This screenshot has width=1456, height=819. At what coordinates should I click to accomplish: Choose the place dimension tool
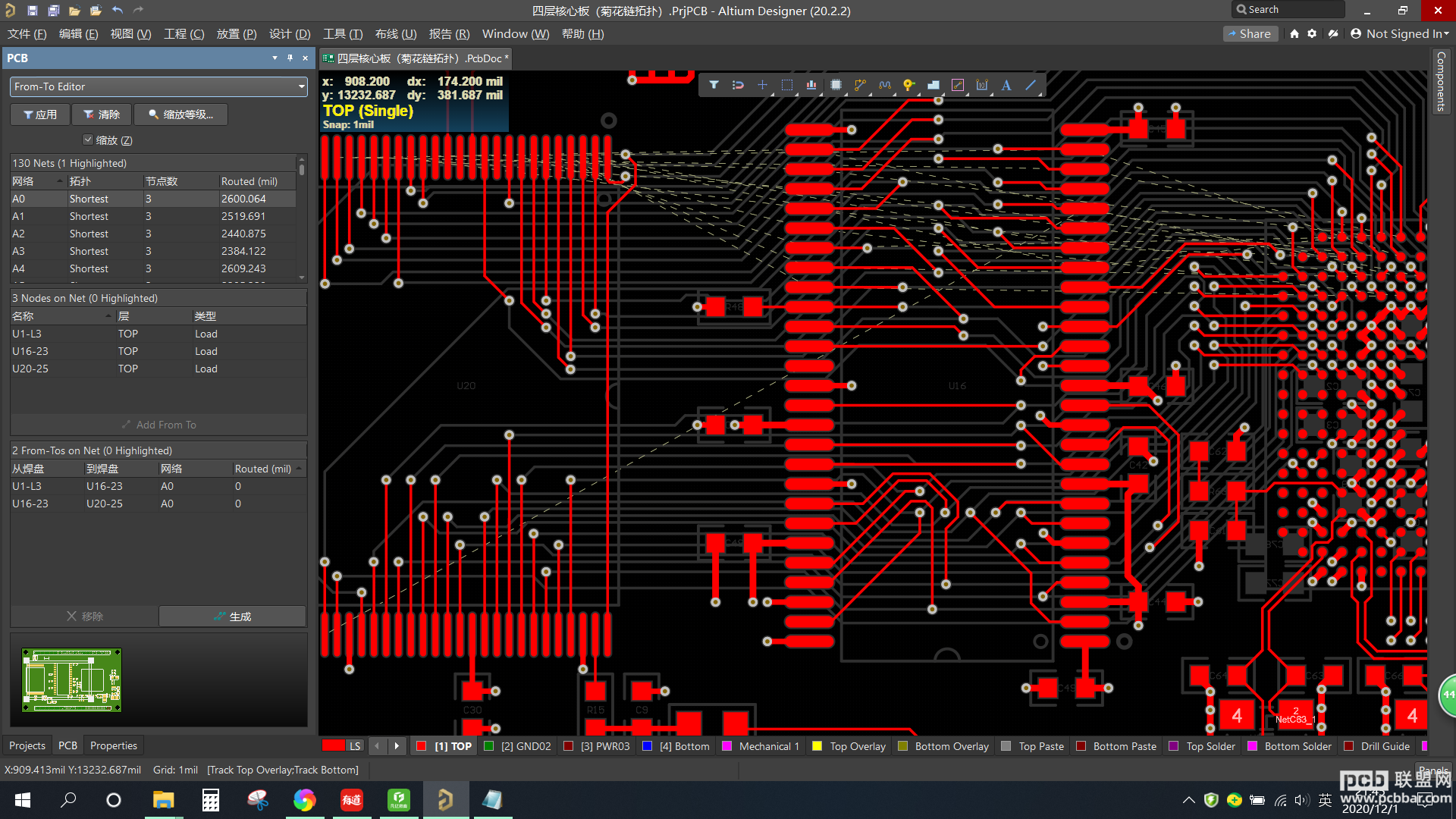(x=982, y=85)
